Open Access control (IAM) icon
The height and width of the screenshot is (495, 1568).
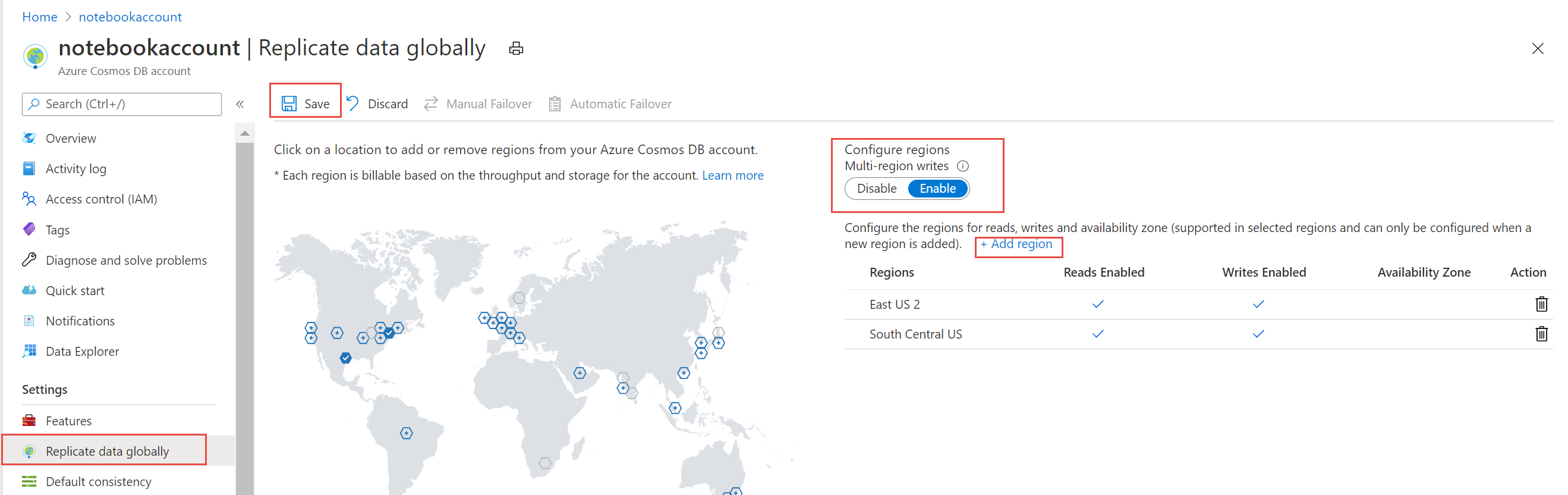[29, 199]
